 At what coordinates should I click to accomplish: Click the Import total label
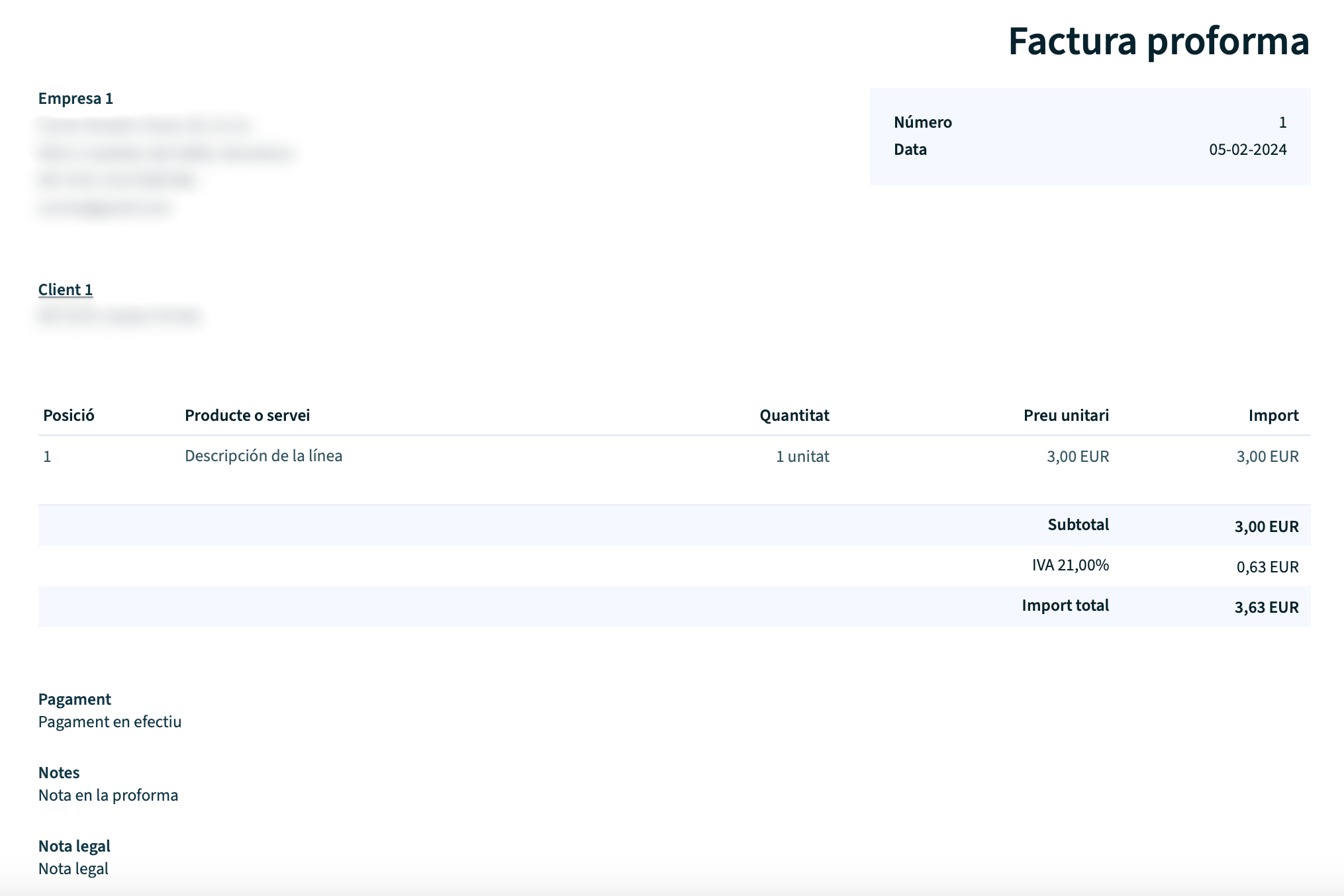[1065, 605]
